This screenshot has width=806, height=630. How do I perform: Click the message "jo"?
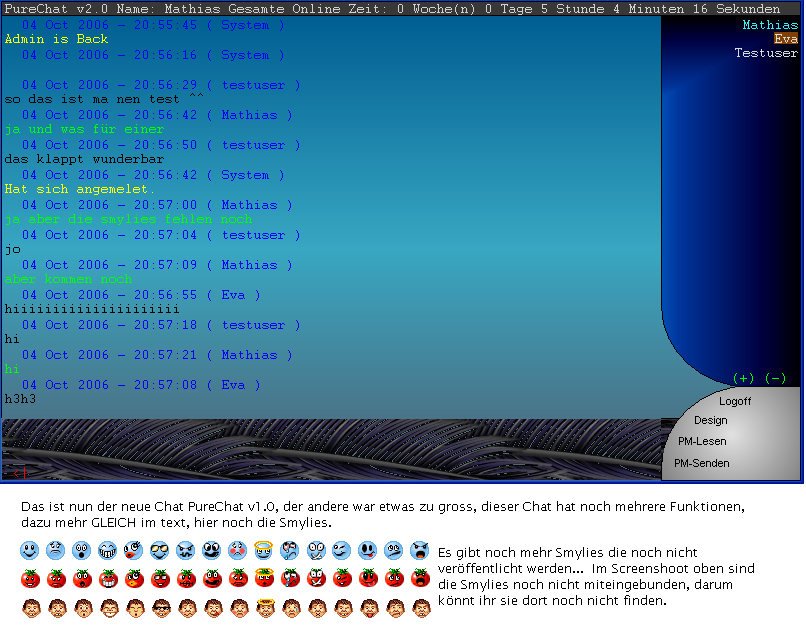click(x=13, y=249)
